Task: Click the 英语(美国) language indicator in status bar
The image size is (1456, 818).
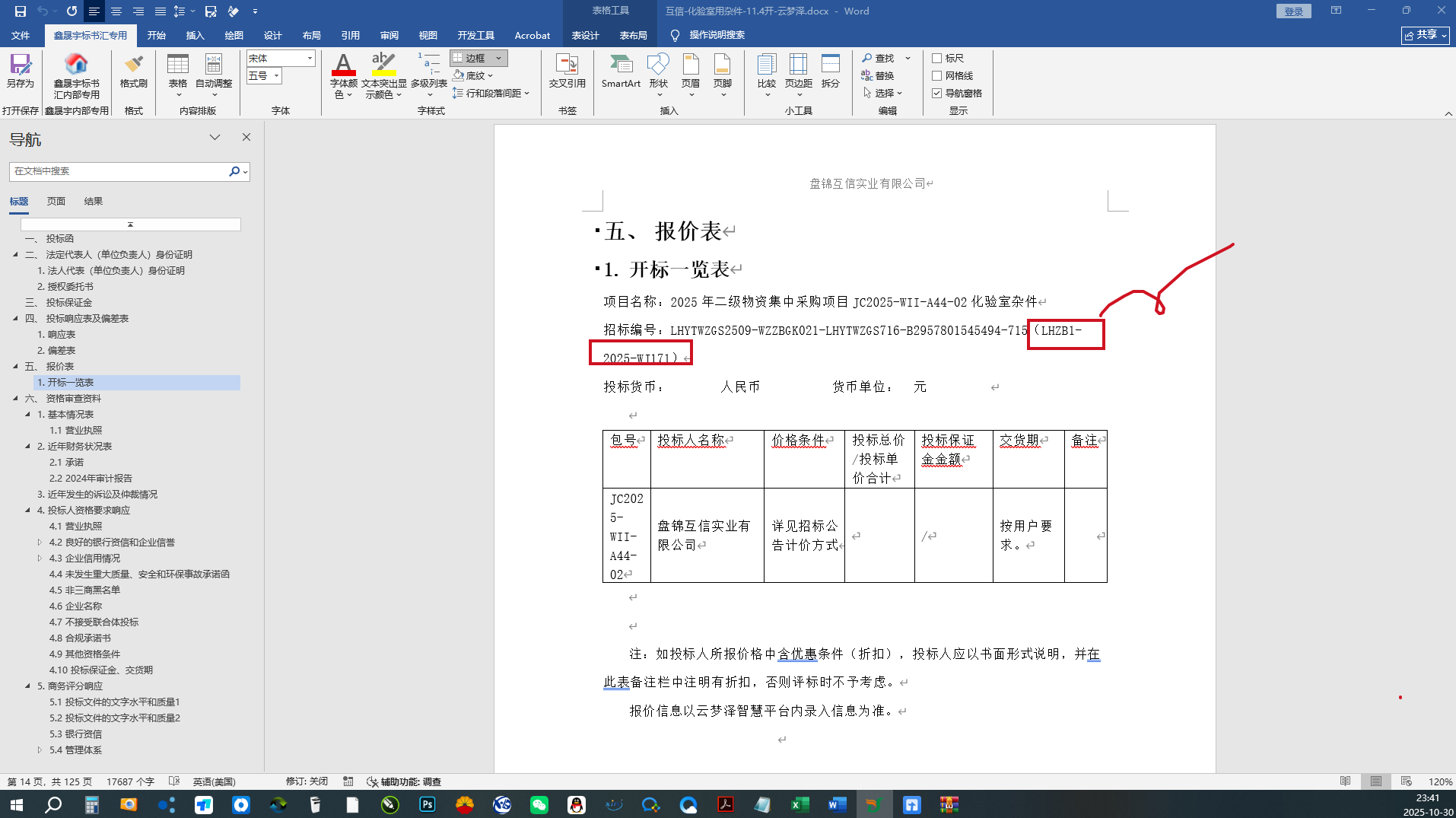Action: [214, 781]
